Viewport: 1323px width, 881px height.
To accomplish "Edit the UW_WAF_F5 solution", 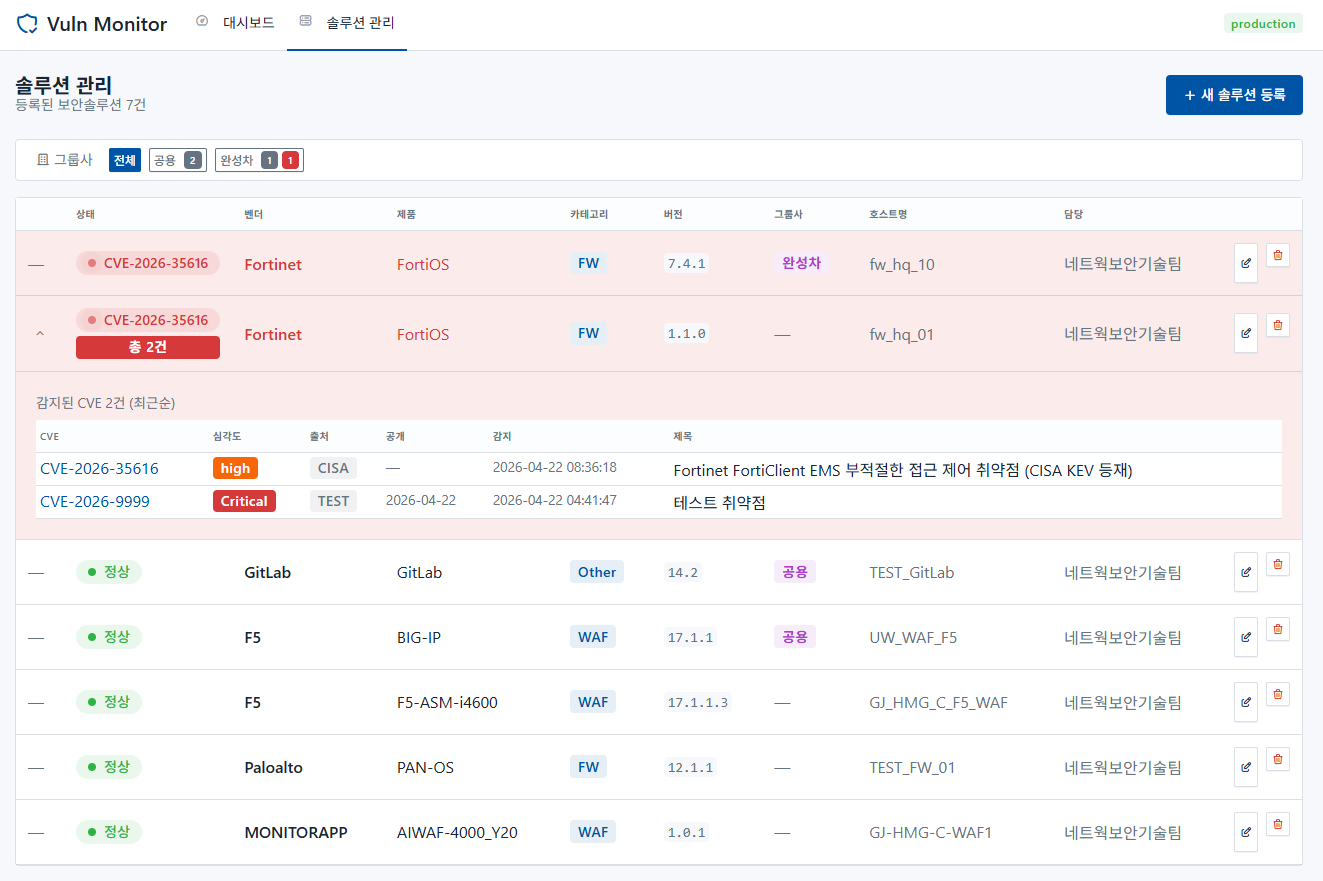I will pos(1246,637).
